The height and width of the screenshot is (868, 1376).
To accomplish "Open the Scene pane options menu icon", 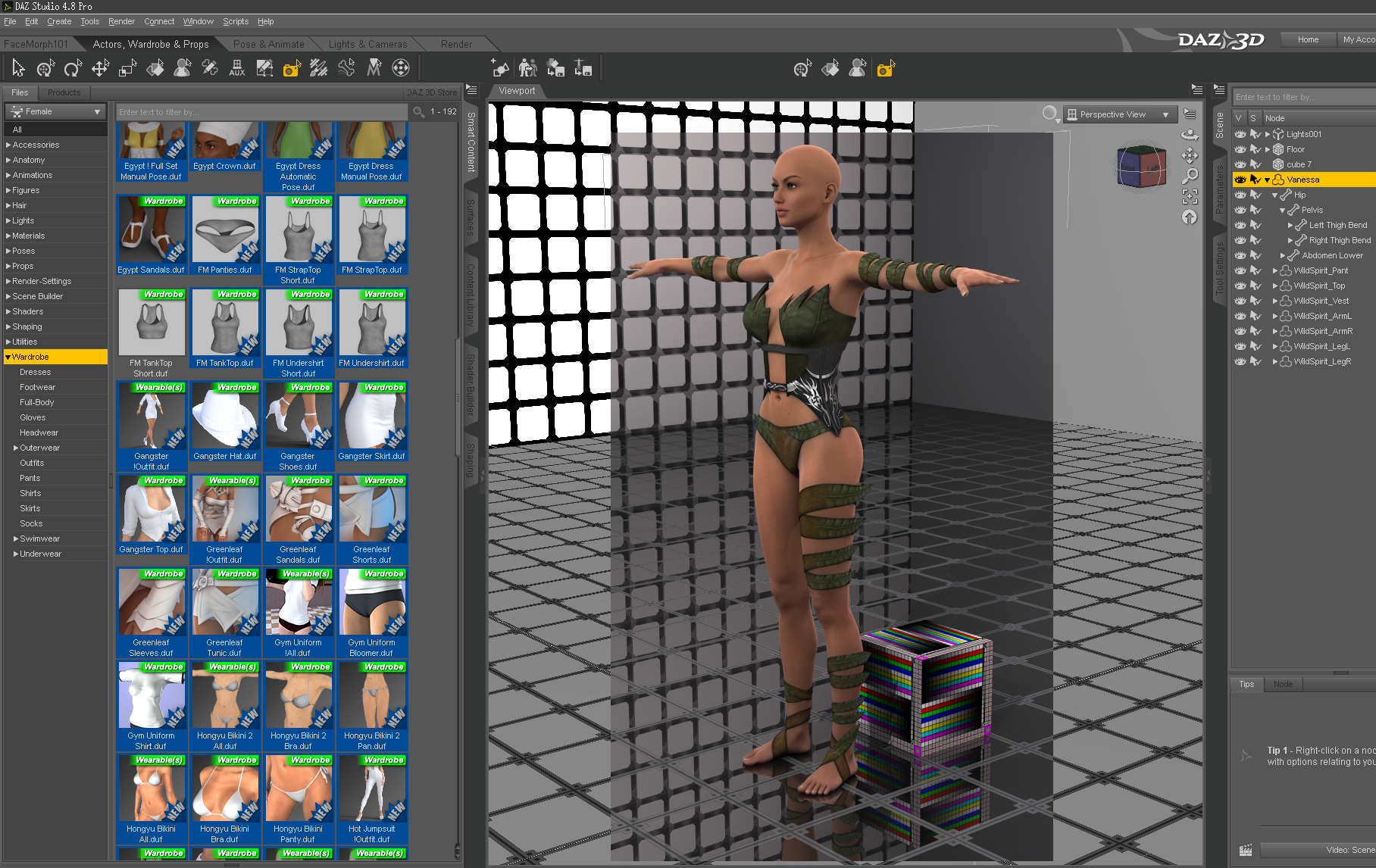I will click(x=1218, y=90).
